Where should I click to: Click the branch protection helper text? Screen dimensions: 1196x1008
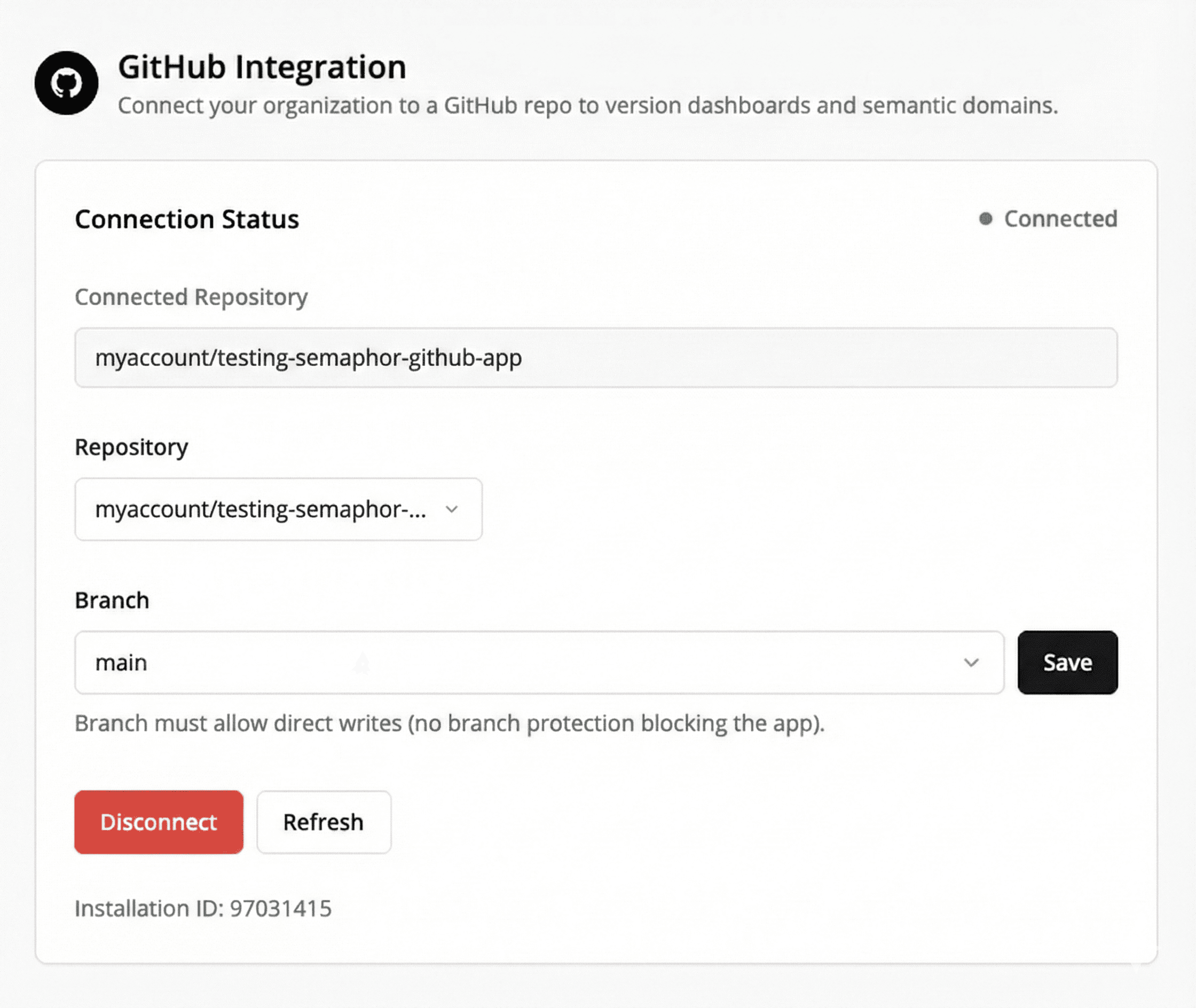[x=449, y=723]
